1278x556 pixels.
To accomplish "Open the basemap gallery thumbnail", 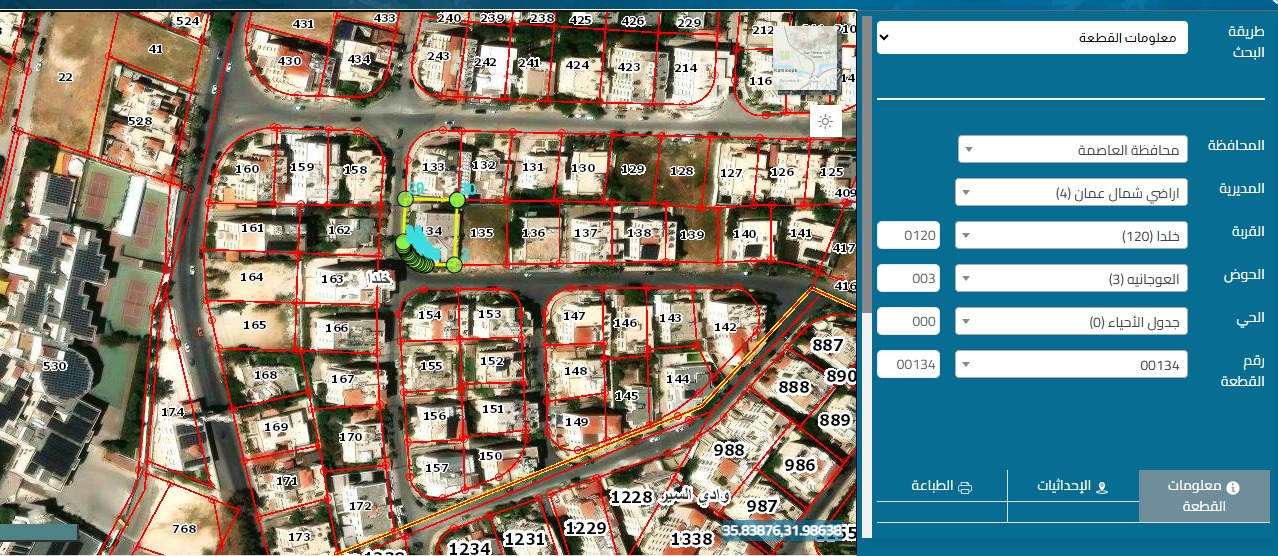I will [806, 57].
